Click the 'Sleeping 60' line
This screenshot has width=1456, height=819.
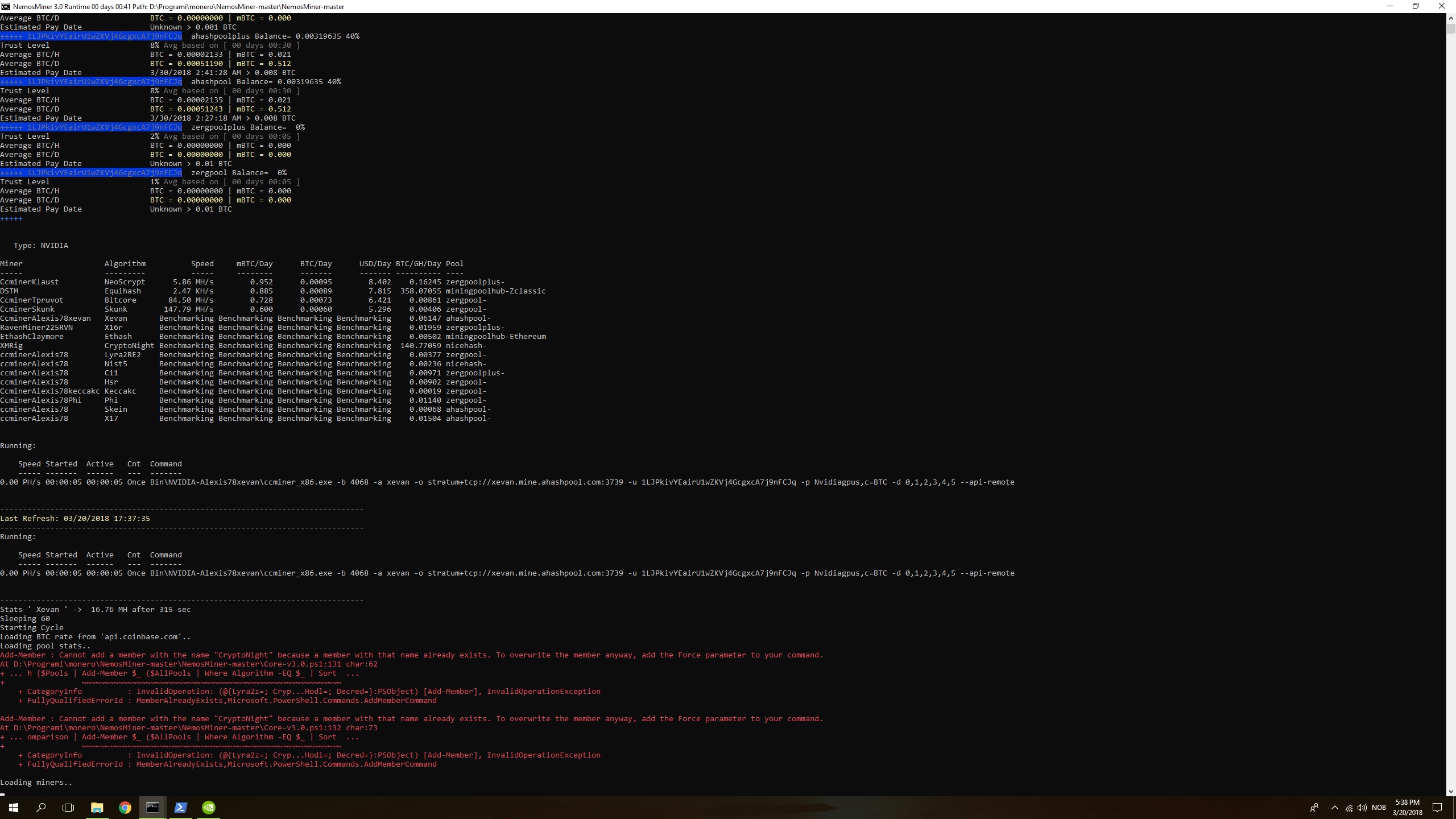click(x=25, y=618)
